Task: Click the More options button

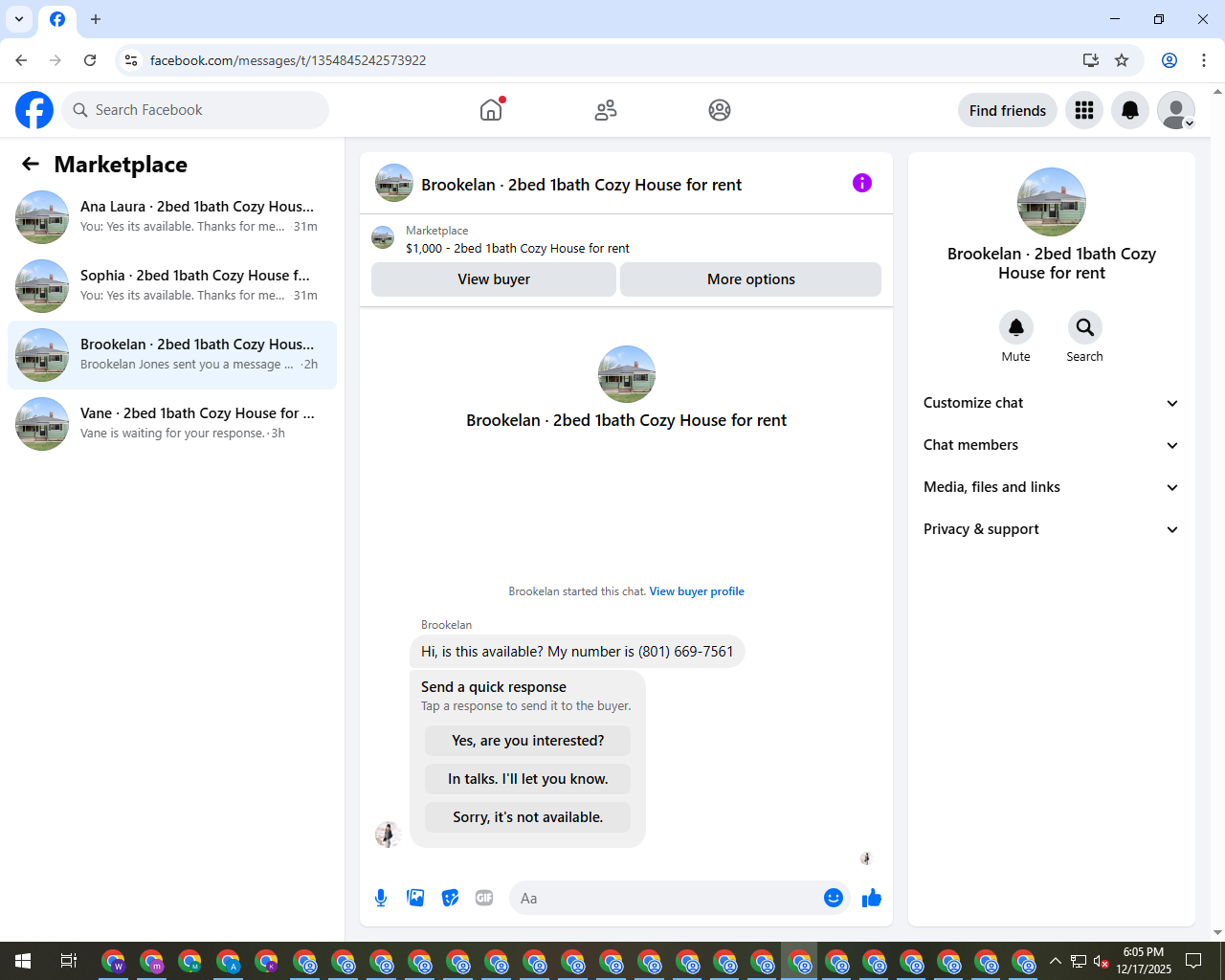Action: [x=751, y=279]
